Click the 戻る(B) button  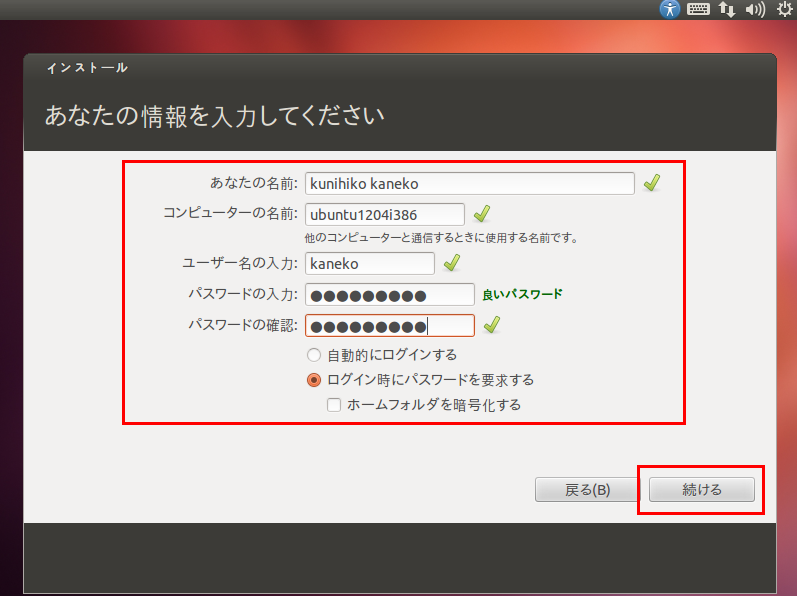click(587, 490)
